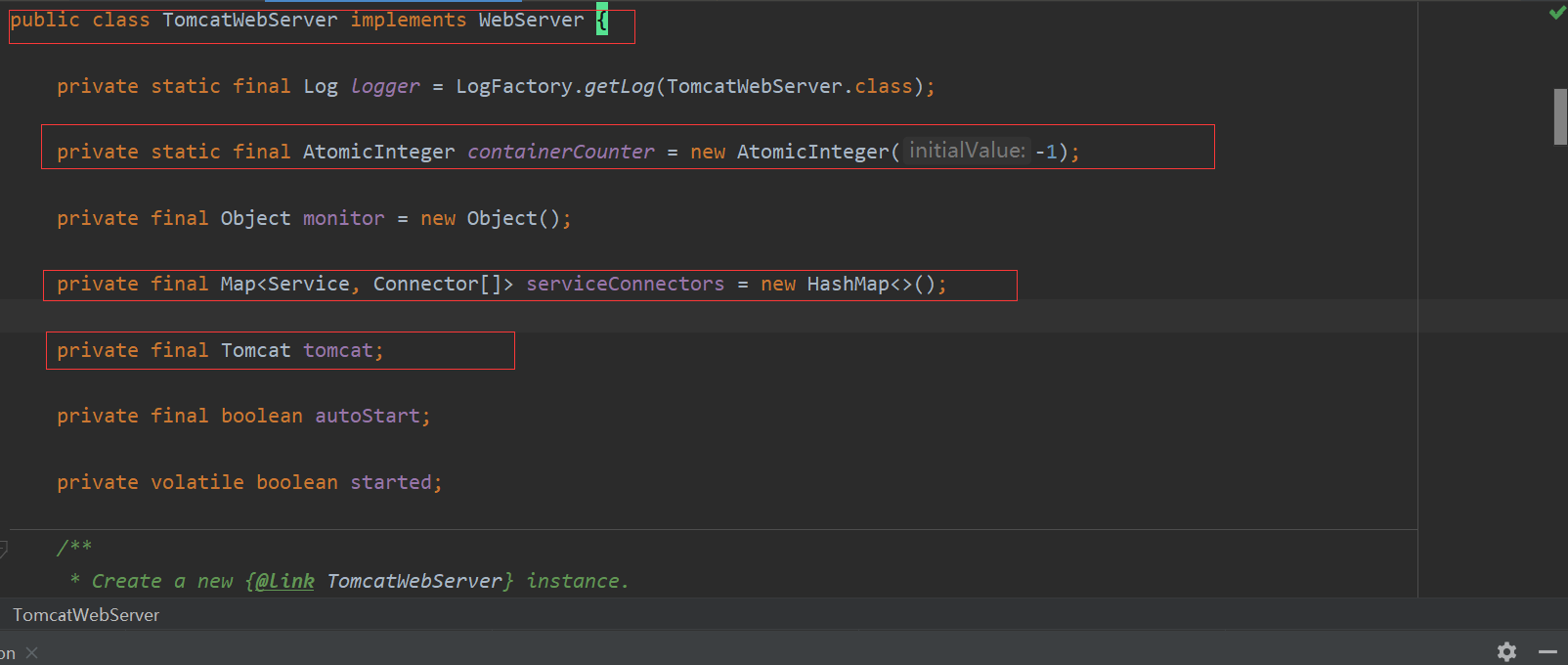This screenshot has height=665, width=1568.
Task: Click the implements keyword
Action: tap(409, 20)
